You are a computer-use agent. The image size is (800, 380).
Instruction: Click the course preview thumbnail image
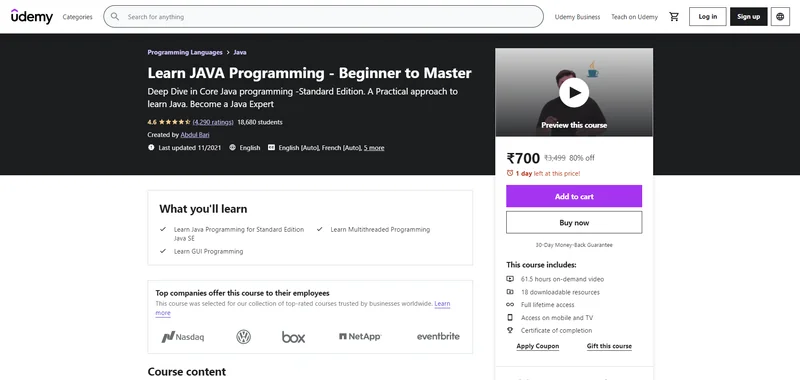tap(574, 92)
